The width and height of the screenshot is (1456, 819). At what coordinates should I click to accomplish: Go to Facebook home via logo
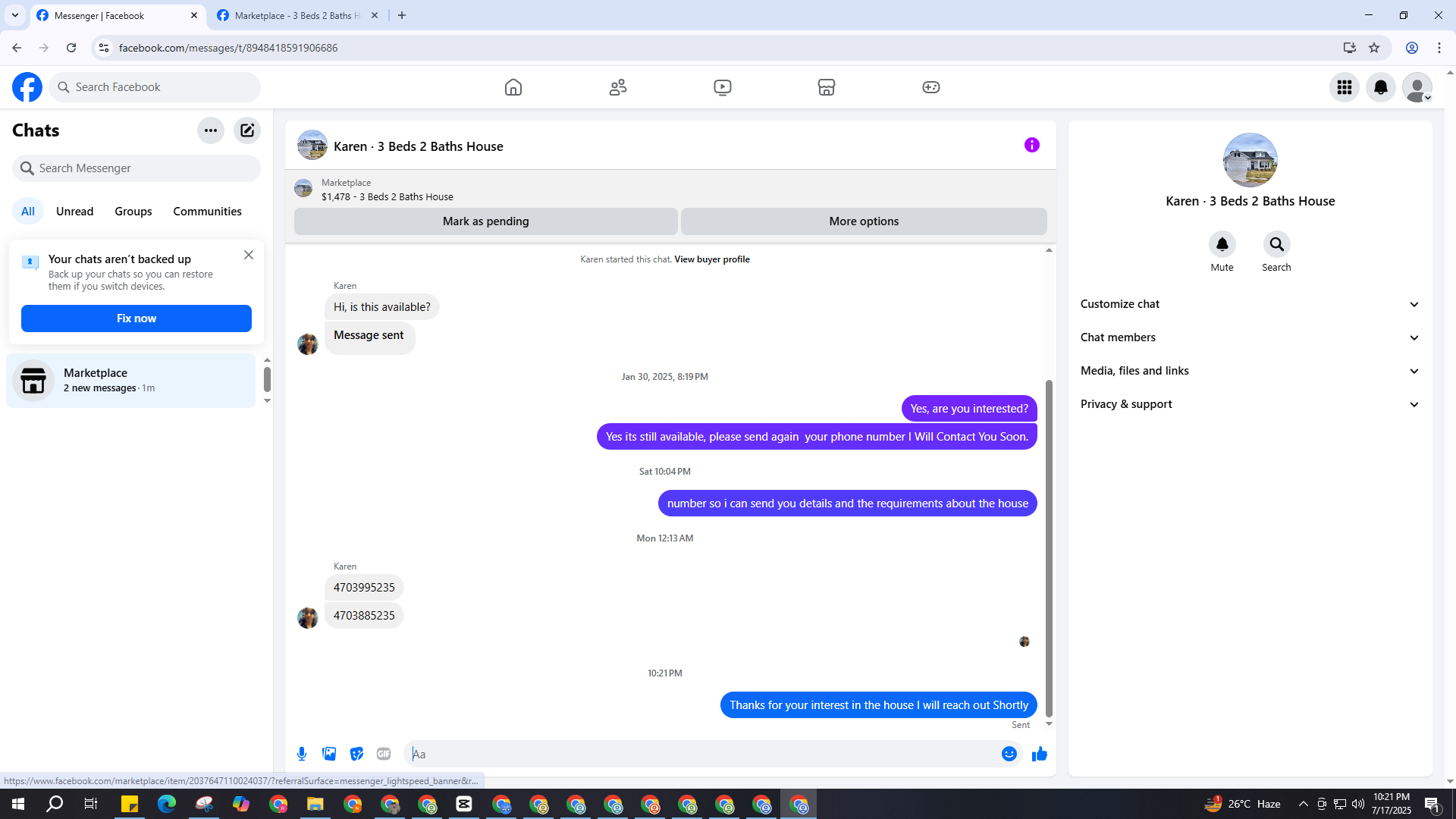coord(27,87)
